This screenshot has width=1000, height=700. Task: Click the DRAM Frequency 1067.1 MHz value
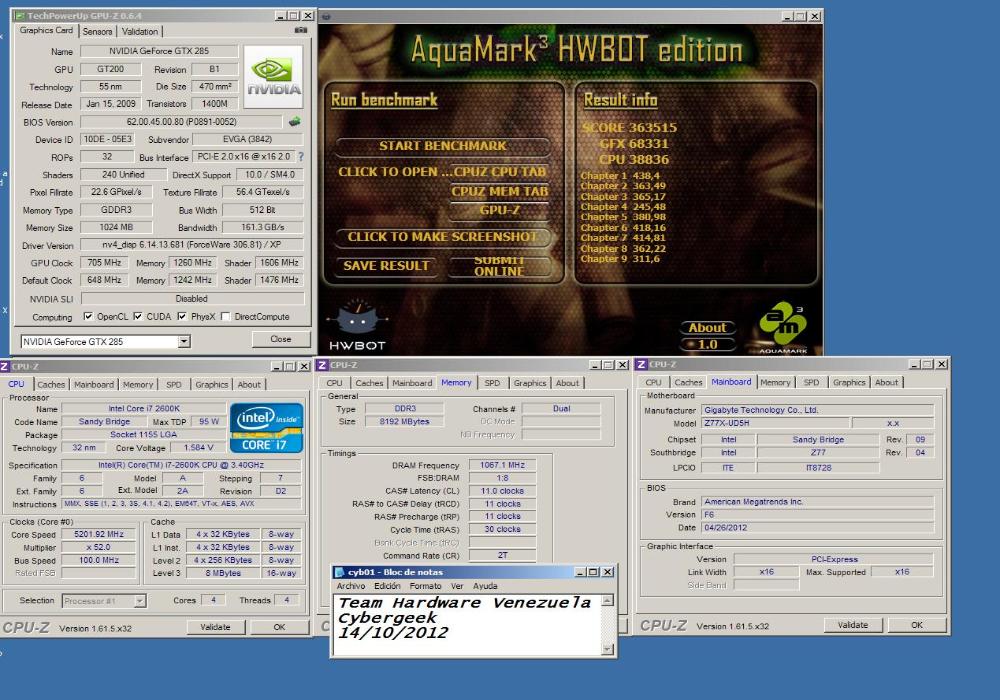tap(503, 465)
